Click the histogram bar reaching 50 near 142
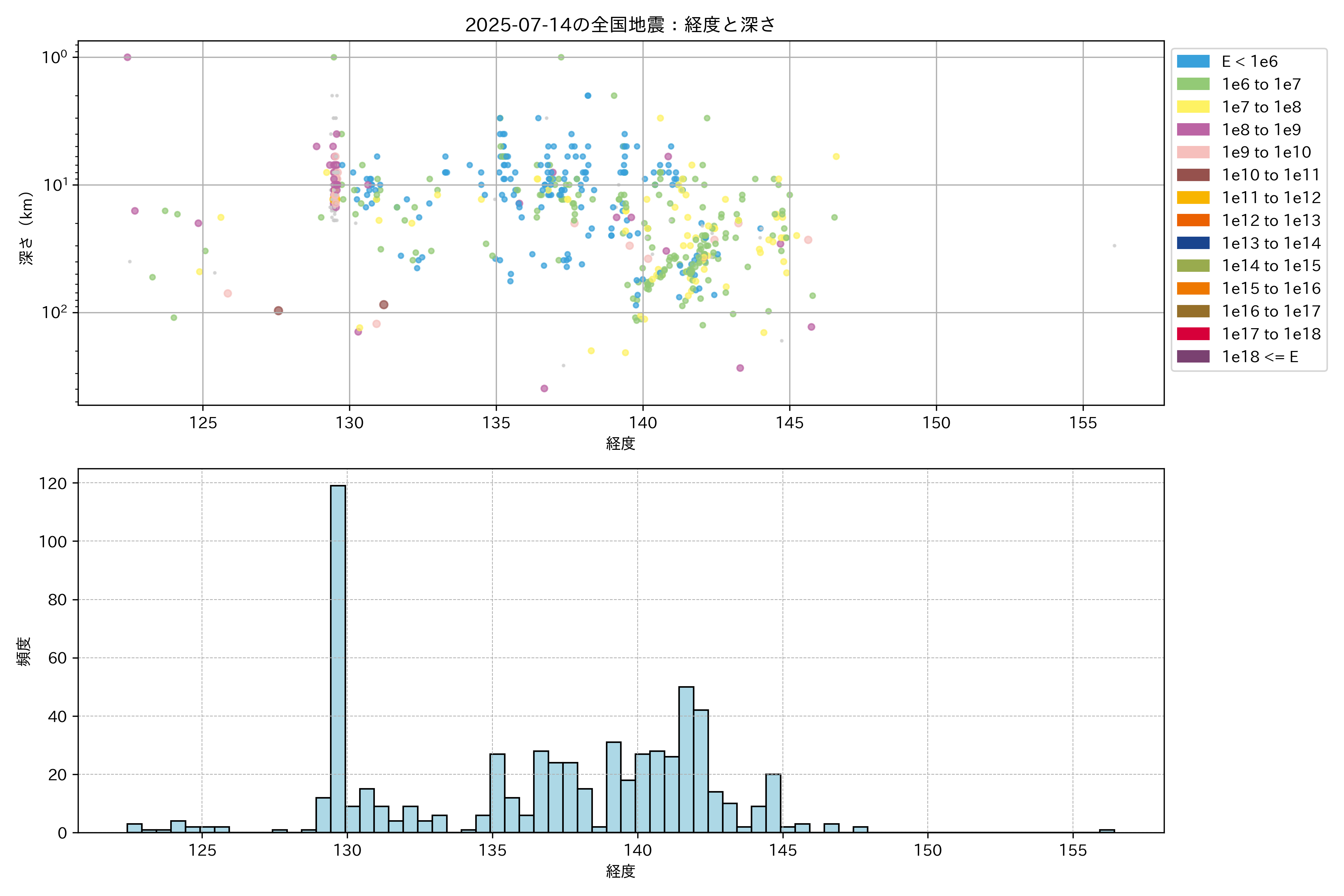 [686, 760]
